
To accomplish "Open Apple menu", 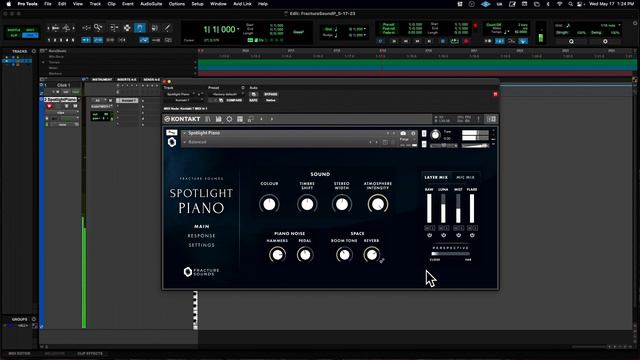I will [9, 4].
